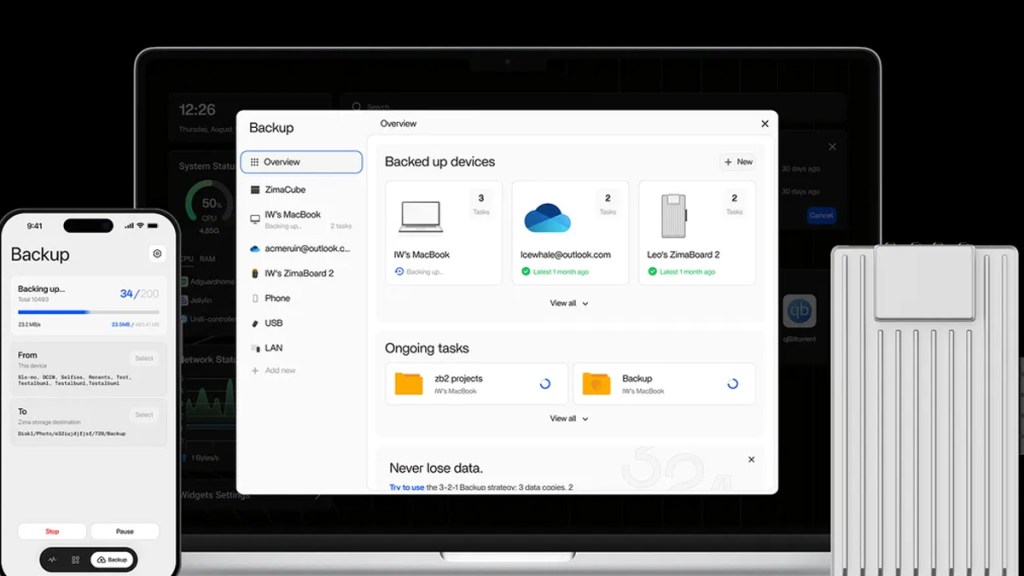Select Backup tab in phone bottom bar
The width and height of the screenshot is (1024, 576).
point(112,560)
